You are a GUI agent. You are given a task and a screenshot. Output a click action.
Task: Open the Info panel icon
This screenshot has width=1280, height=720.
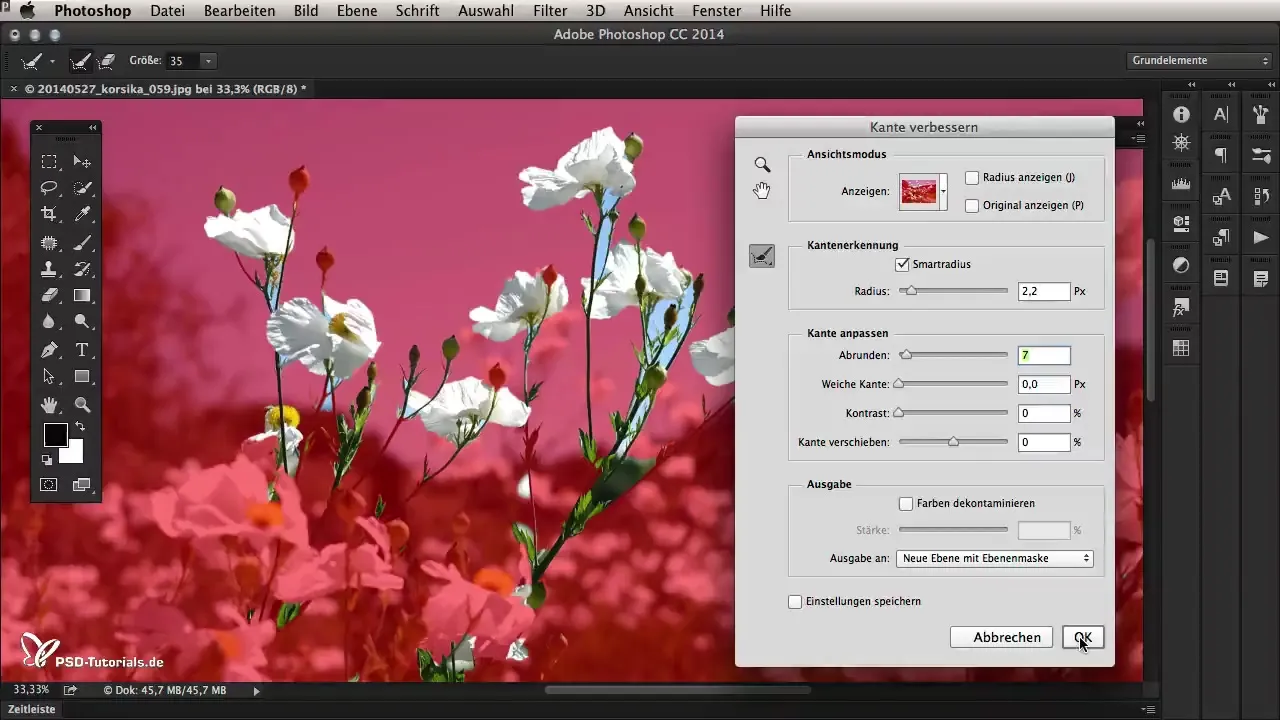(x=1181, y=114)
